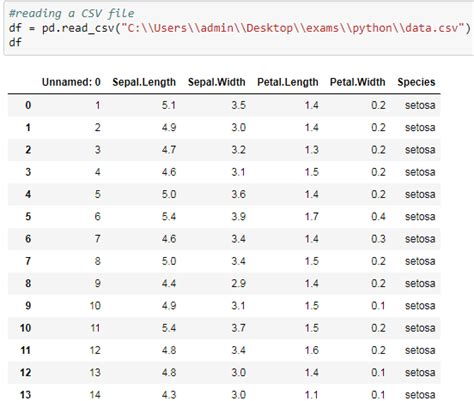Click row index 0 label
This screenshot has width=474, height=401.
click(28, 105)
